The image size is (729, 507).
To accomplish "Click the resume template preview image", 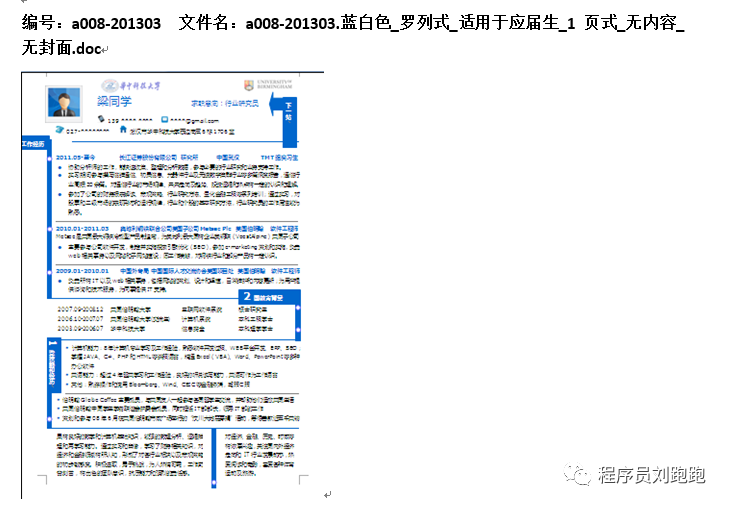I will click(173, 284).
